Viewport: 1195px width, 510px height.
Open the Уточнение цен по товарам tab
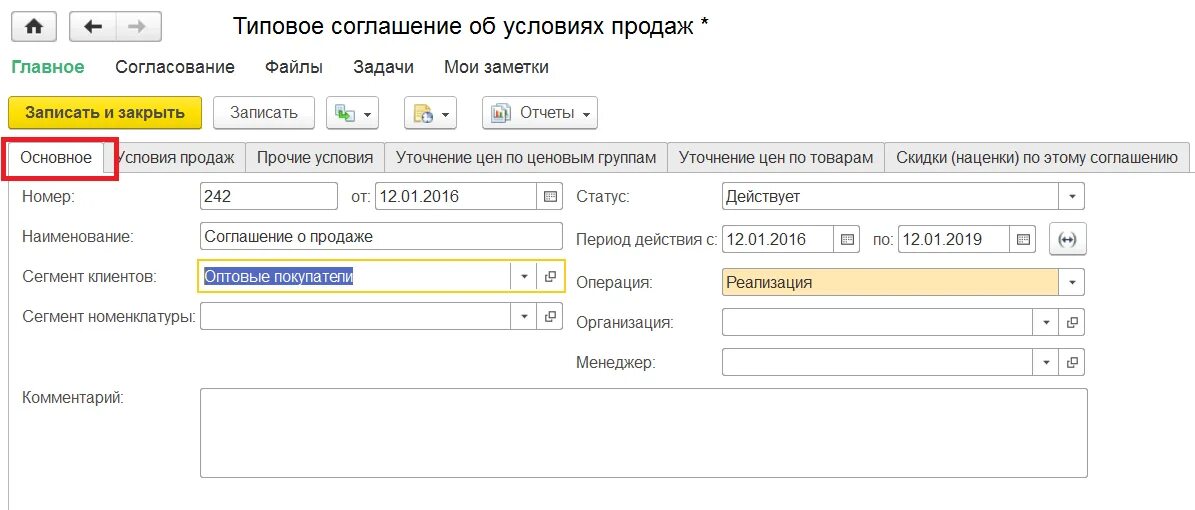(x=775, y=158)
